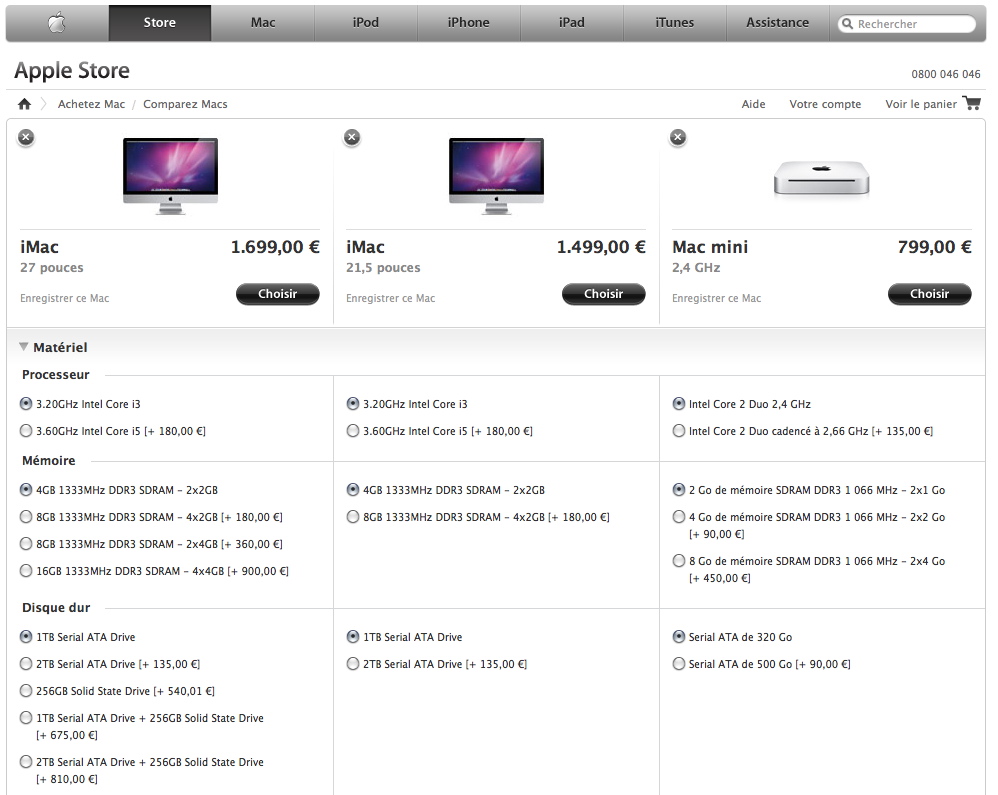Click the 1.699,00 € price
Screen dimensions: 998x795
click(275, 247)
